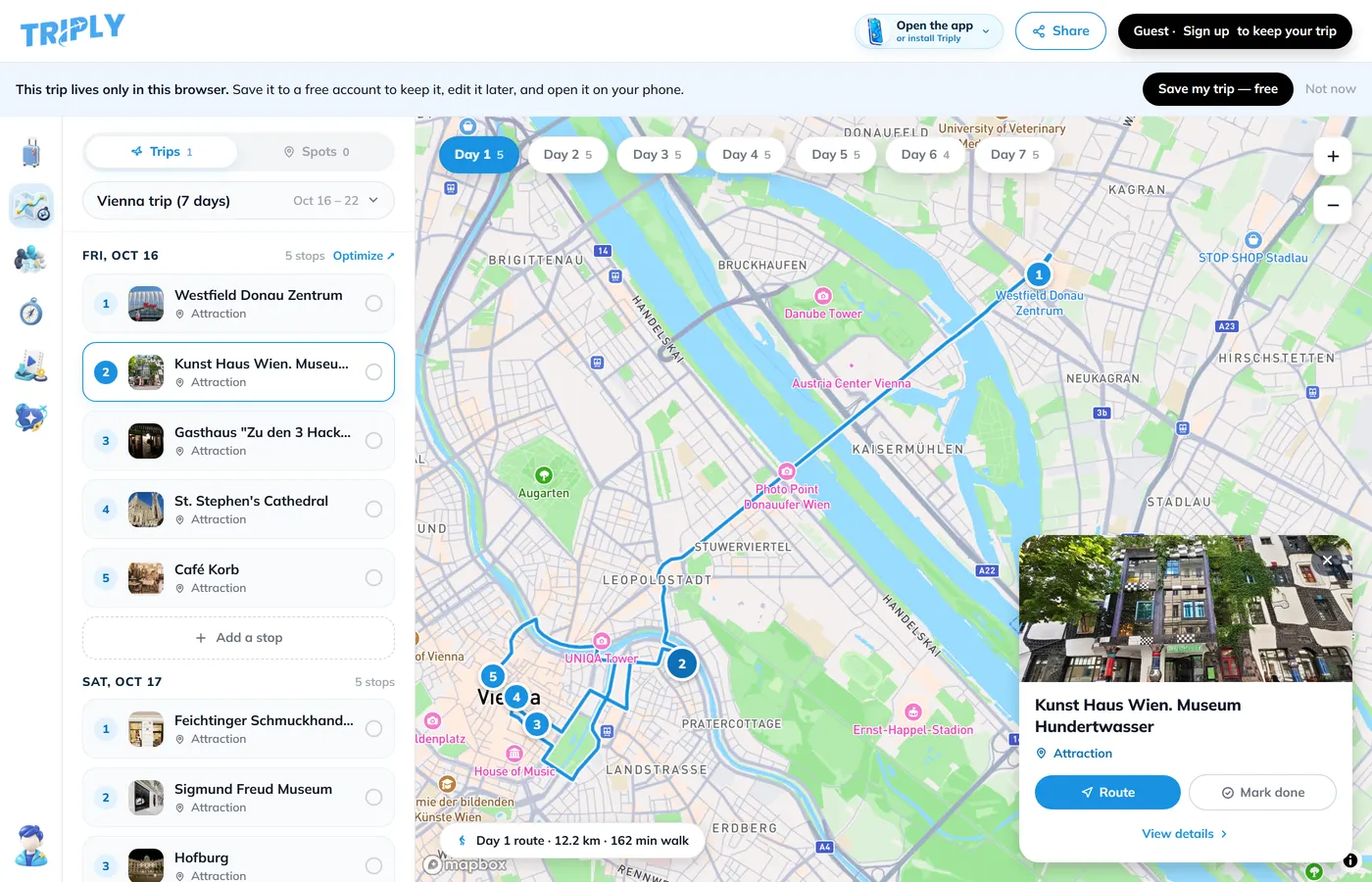Click the map info icon bottom right
The width and height of the screenshot is (1372, 882).
1350,860
